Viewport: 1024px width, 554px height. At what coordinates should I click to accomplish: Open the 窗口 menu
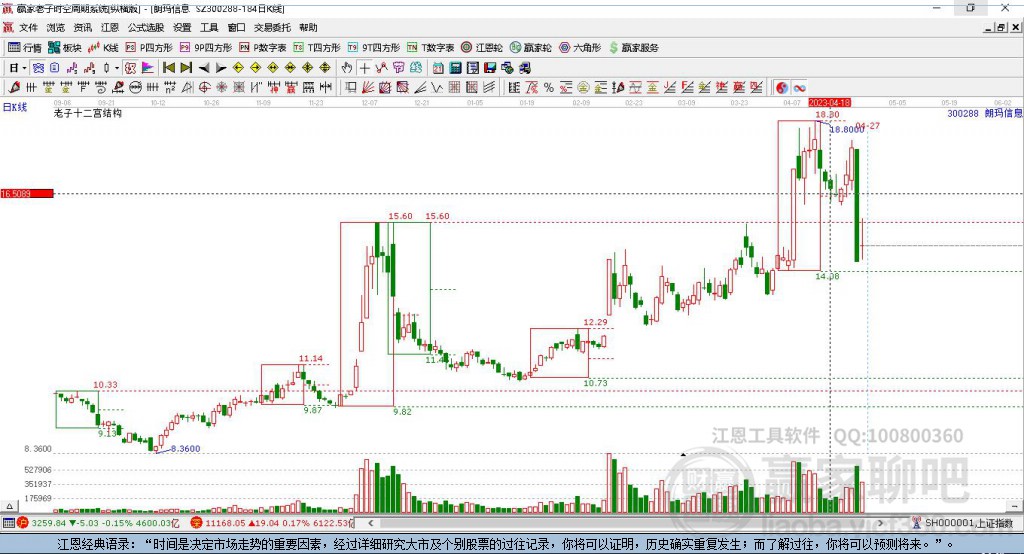tap(236, 27)
